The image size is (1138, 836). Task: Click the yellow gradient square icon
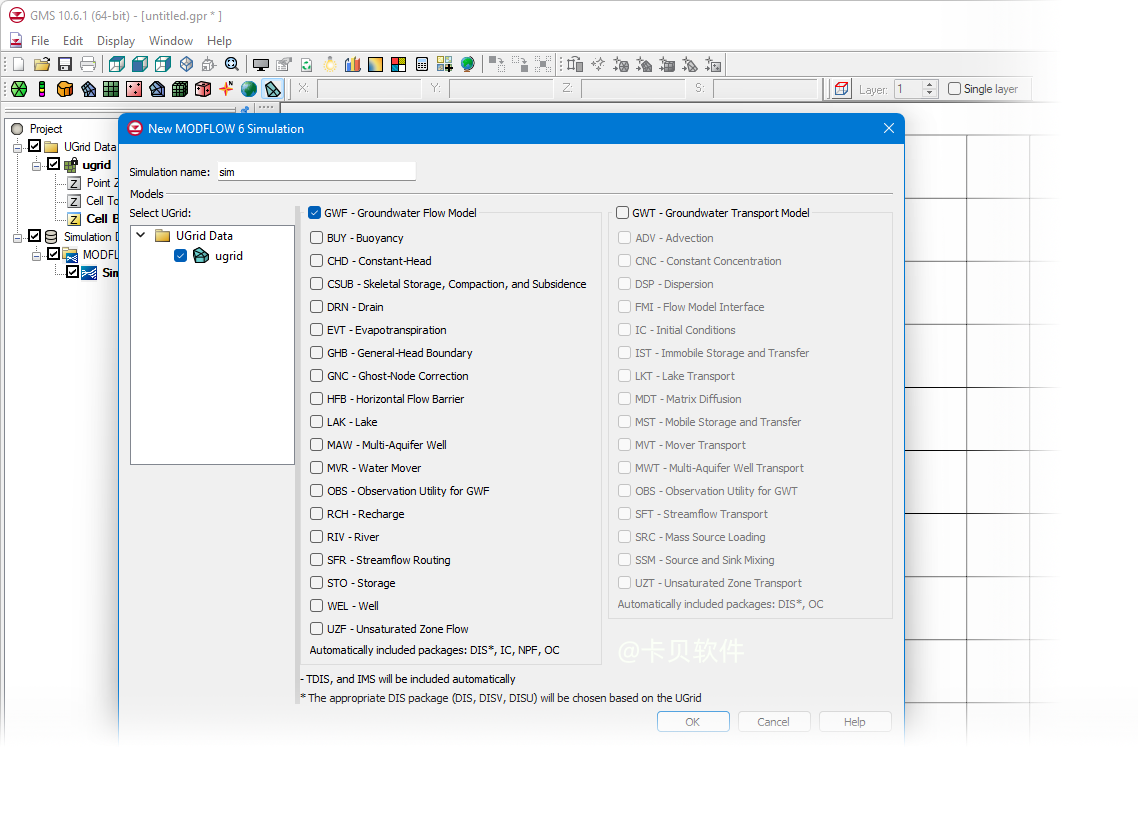click(375, 65)
